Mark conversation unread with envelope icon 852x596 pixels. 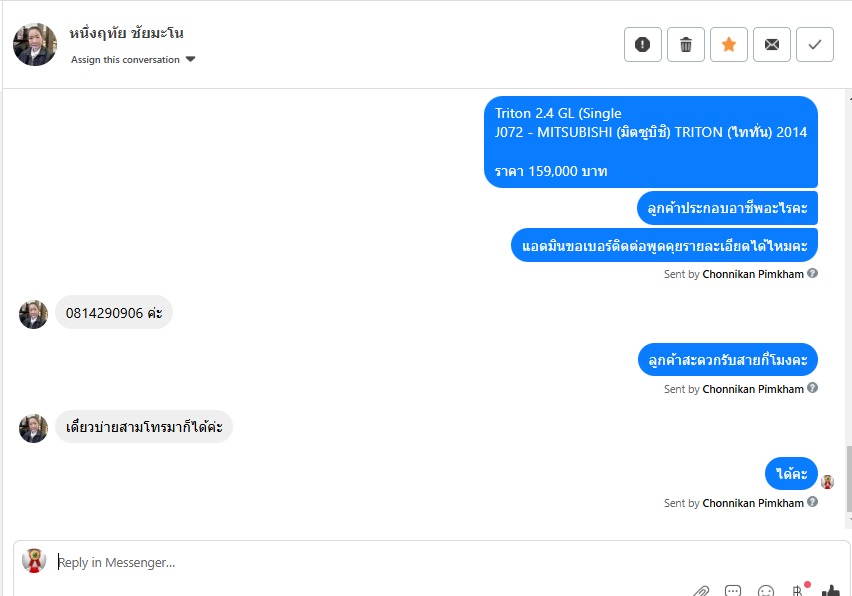pos(772,44)
